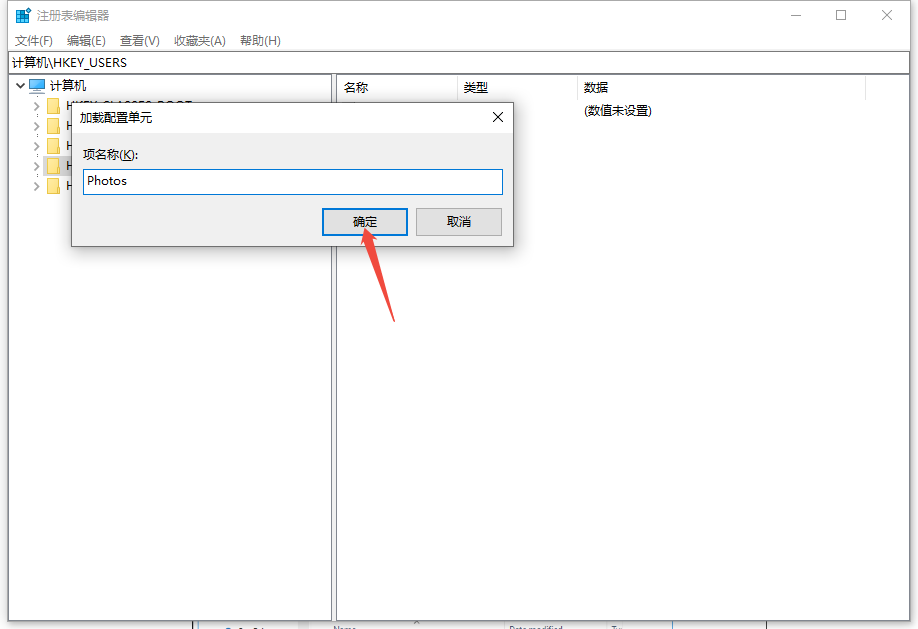Collapse the 计算机 root node
The image size is (918, 629).
coord(20,86)
